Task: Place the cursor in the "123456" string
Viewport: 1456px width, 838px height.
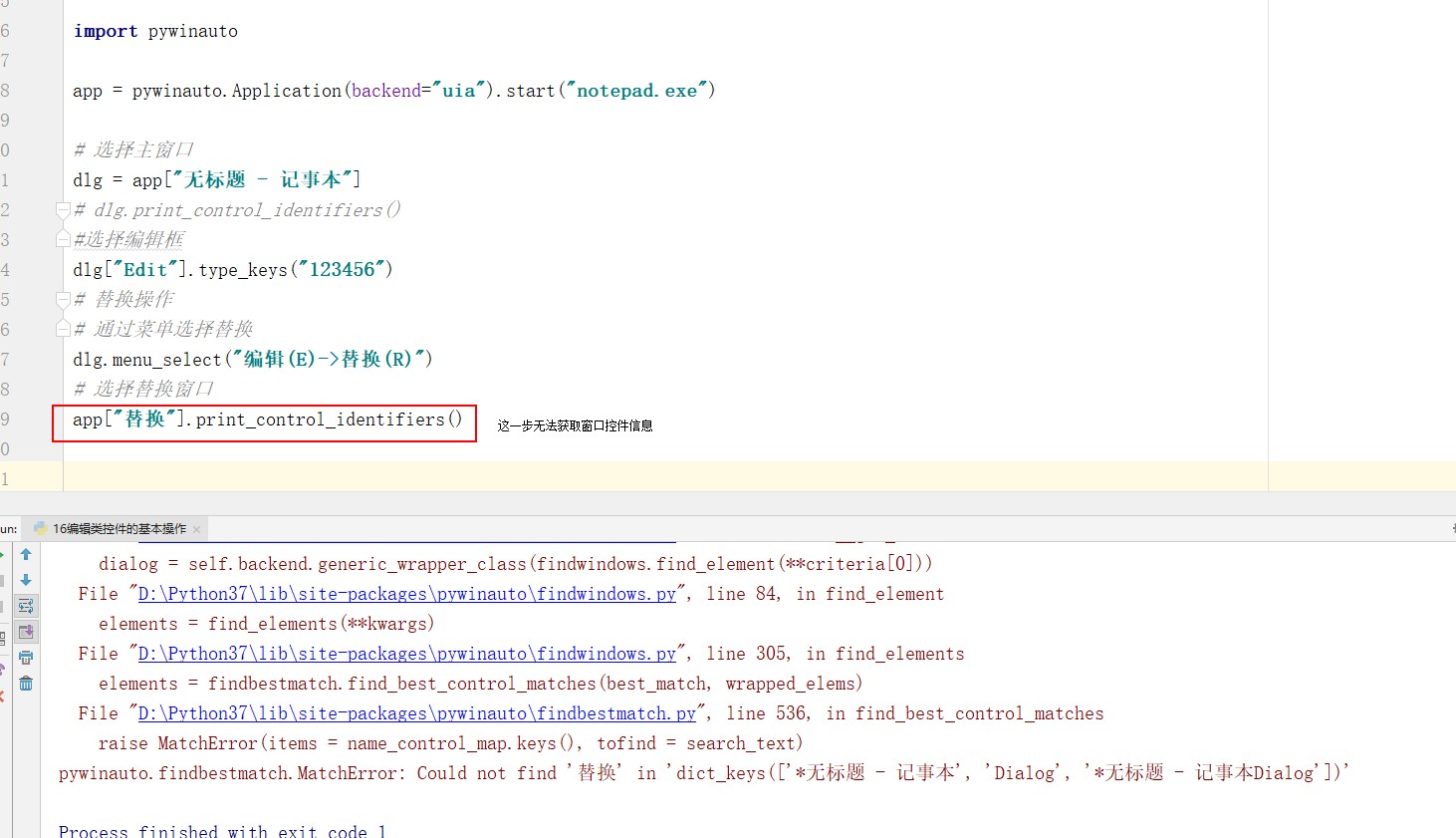Action: pyautogui.click(x=342, y=270)
